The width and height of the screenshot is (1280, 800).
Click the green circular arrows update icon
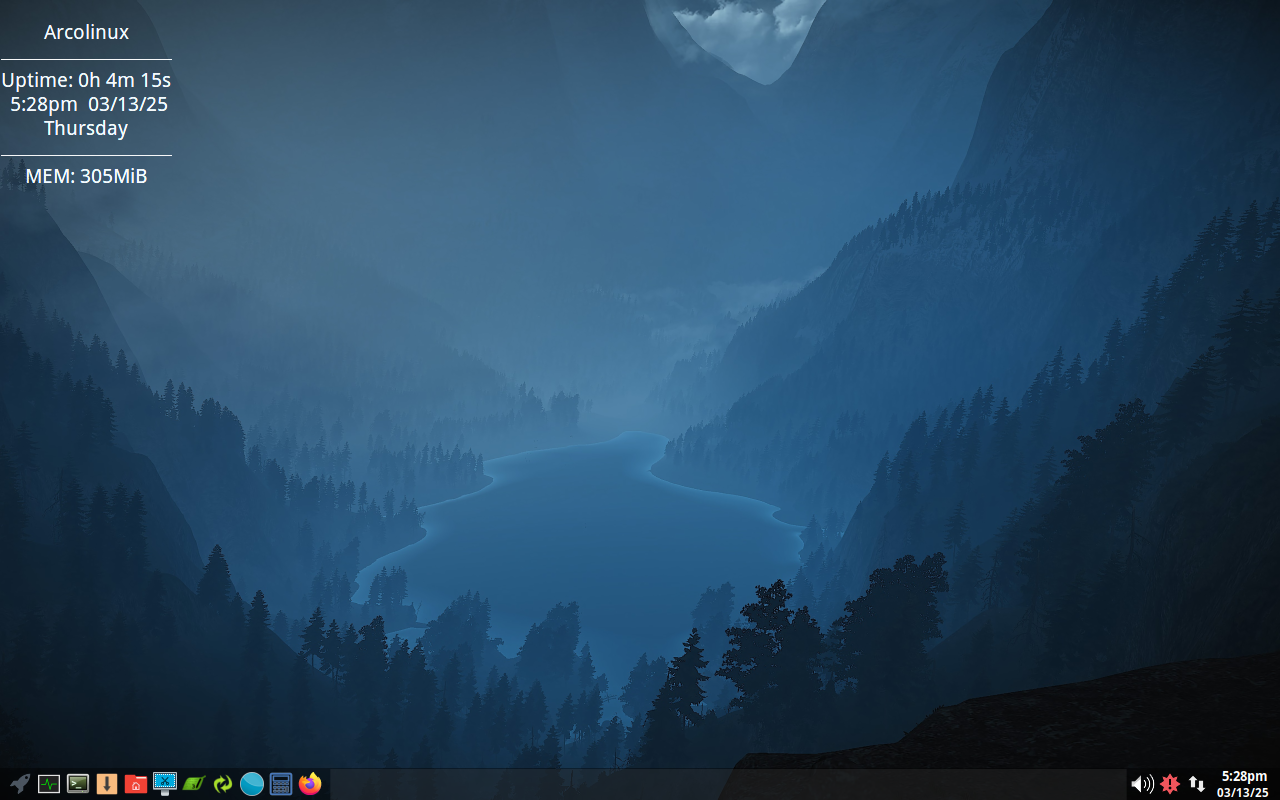click(x=222, y=784)
